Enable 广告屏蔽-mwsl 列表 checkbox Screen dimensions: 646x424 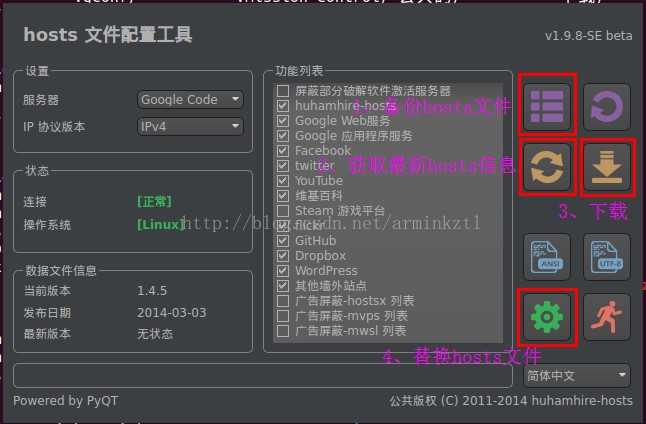[283, 330]
